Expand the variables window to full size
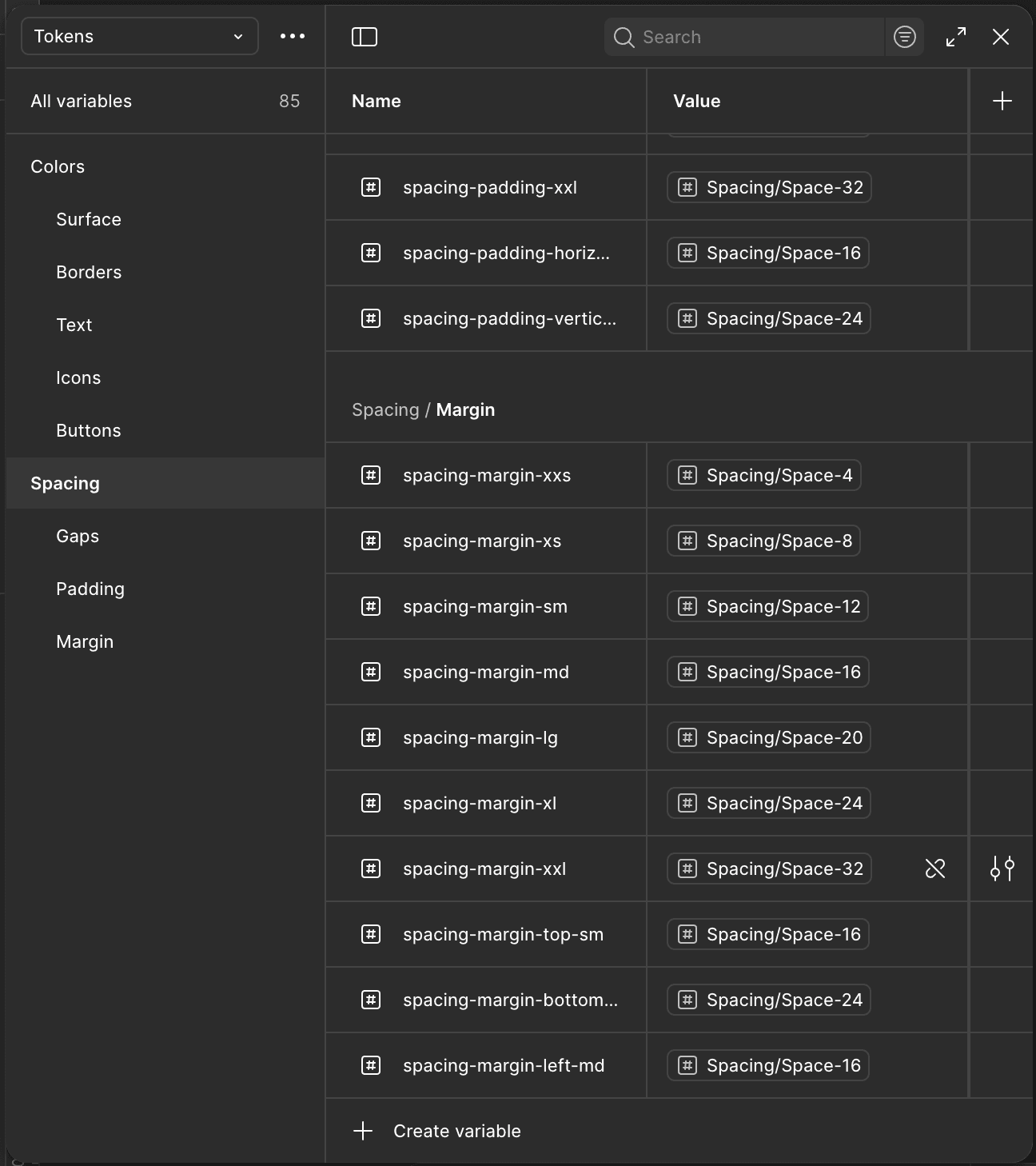The image size is (1036, 1166). click(956, 37)
